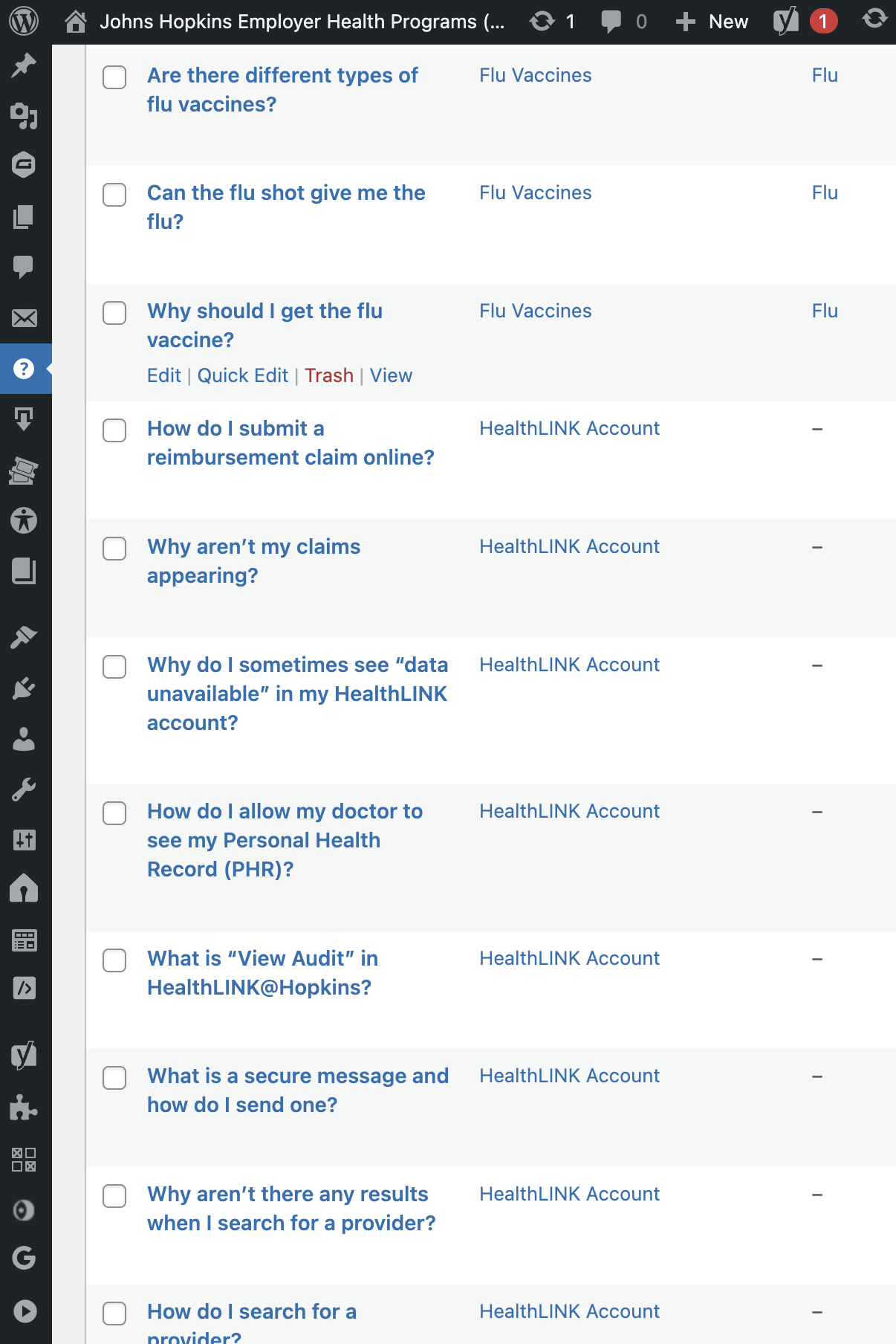Tick checkbox for 'What is a secure message' row
The width and height of the screenshot is (896, 1344).
click(x=114, y=1078)
